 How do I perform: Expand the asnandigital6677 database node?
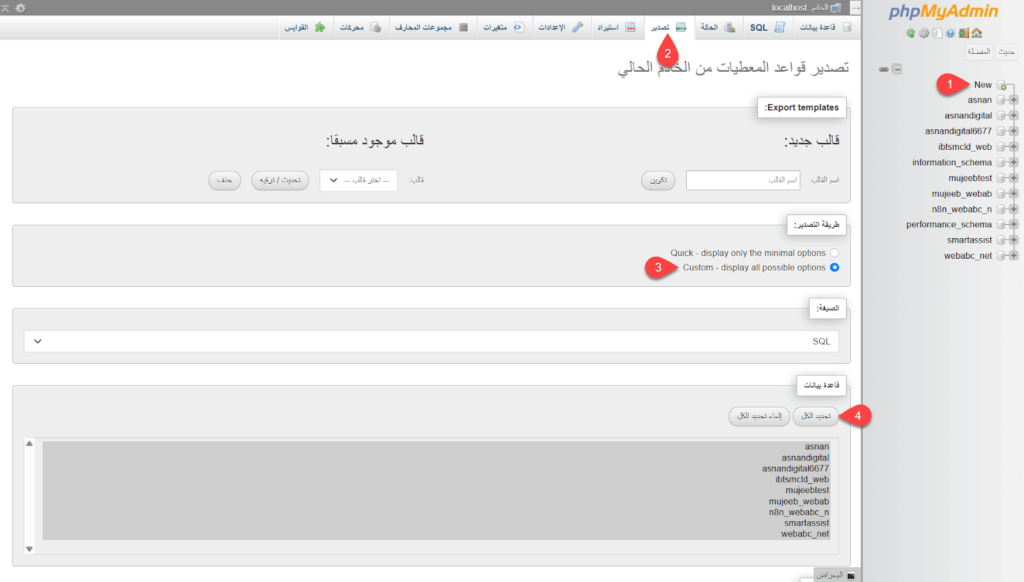(1014, 131)
